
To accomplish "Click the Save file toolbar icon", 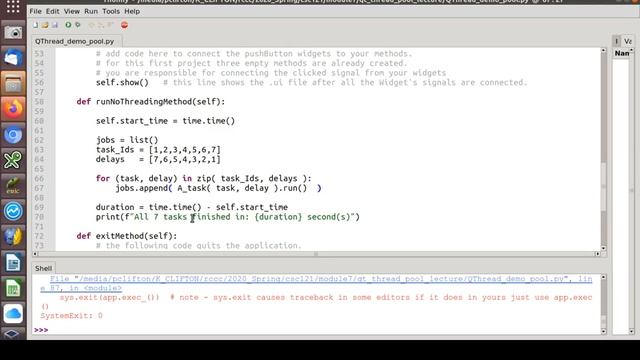I will coord(55,25).
